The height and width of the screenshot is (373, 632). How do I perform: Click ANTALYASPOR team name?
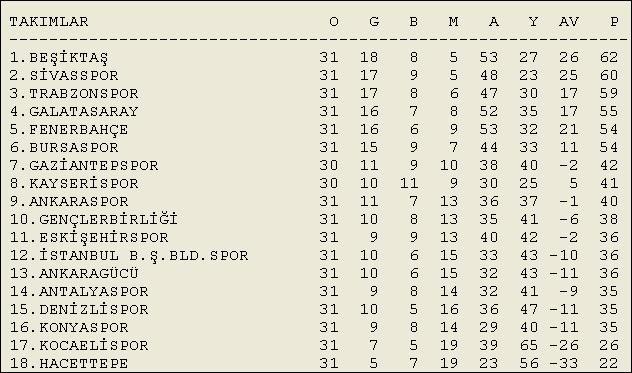(94, 291)
